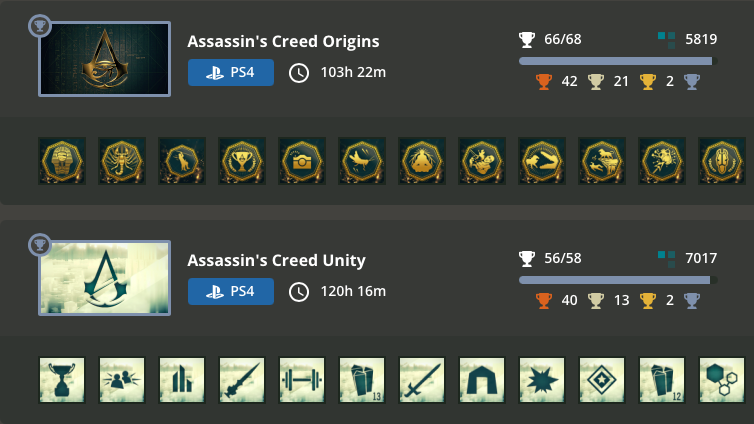Open the trophy cup icon in Unity
This screenshot has width=754, height=424.
(62, 381)
